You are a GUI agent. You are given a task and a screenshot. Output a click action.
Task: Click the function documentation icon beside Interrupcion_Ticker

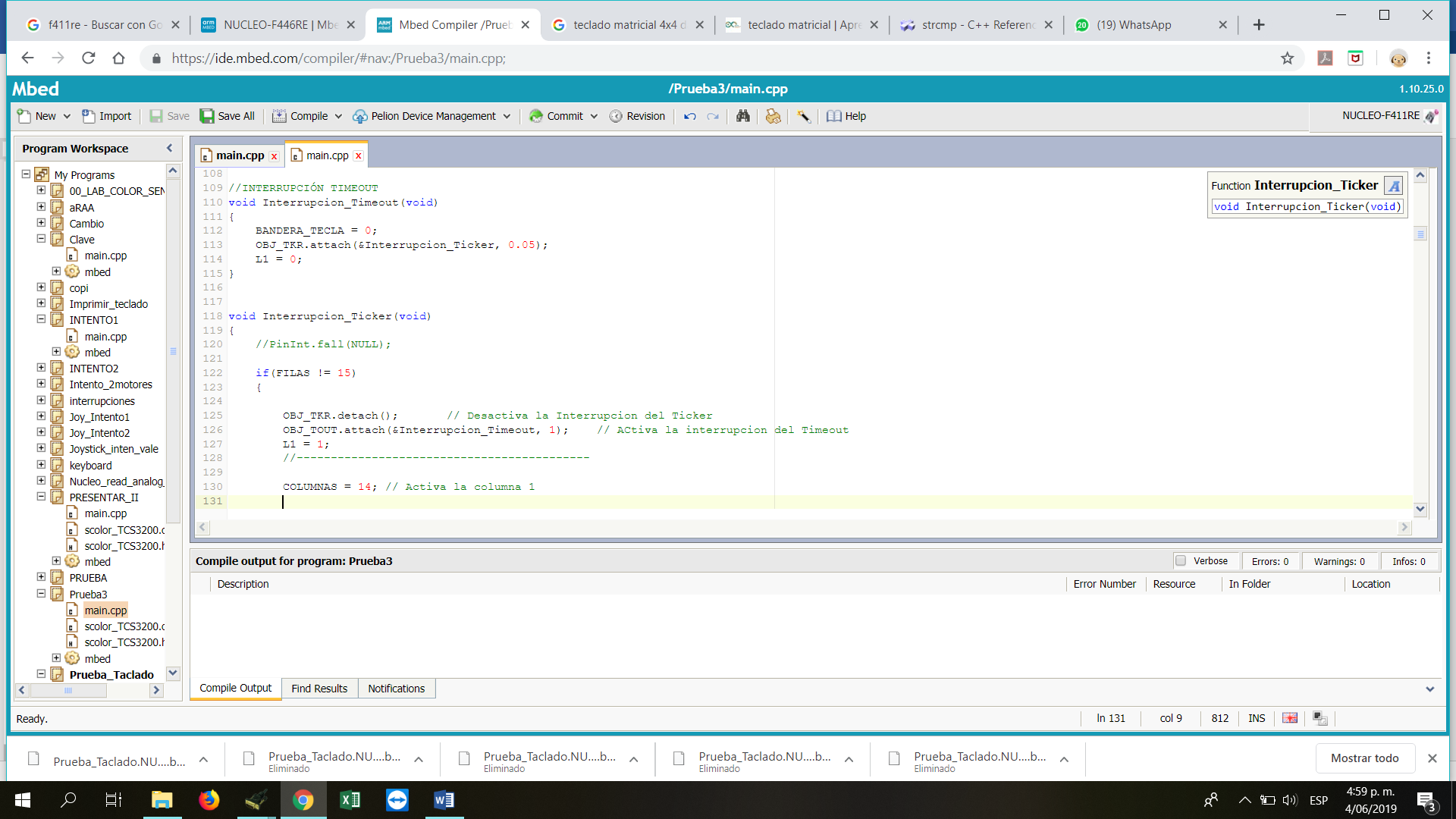(x=1393, y=186)
